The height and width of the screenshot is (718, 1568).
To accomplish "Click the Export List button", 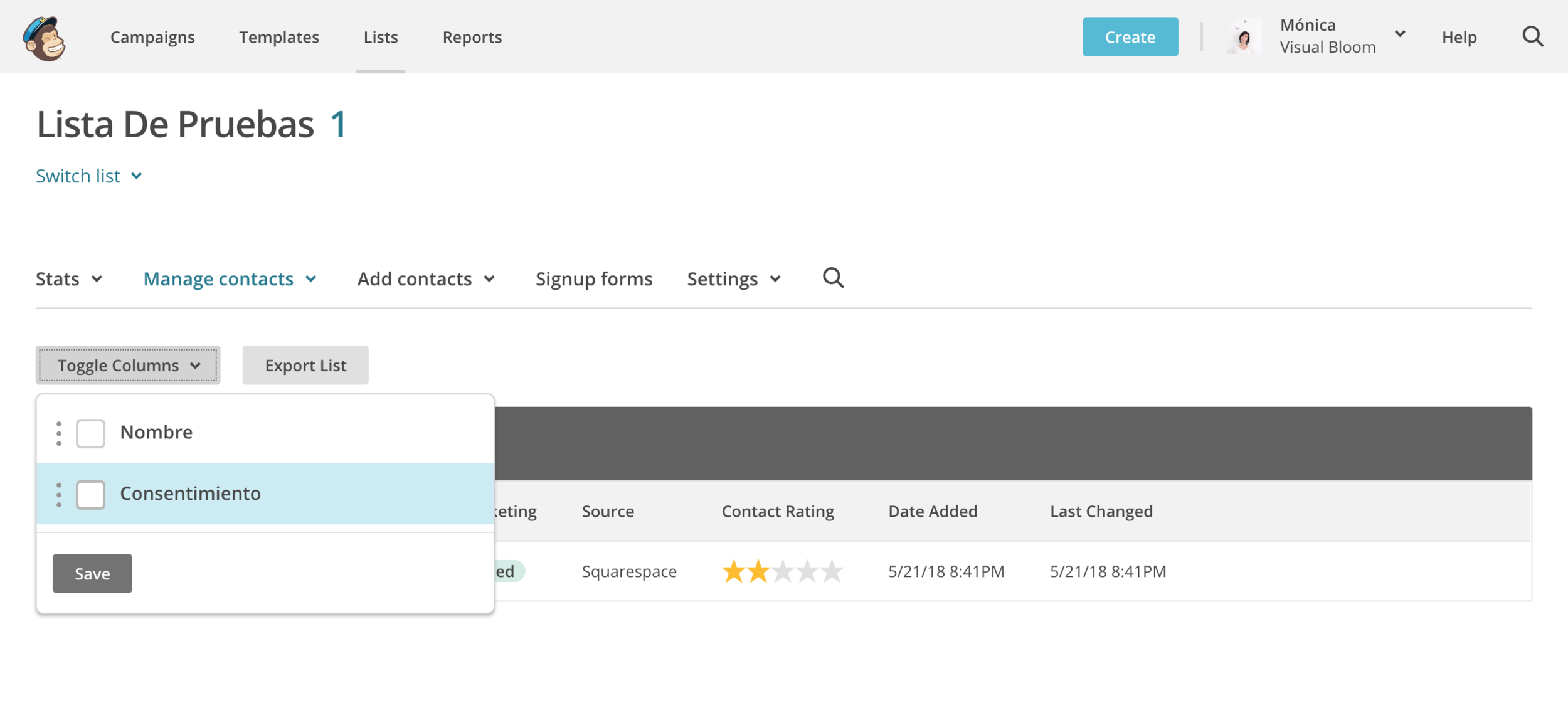I will (305, 365).
